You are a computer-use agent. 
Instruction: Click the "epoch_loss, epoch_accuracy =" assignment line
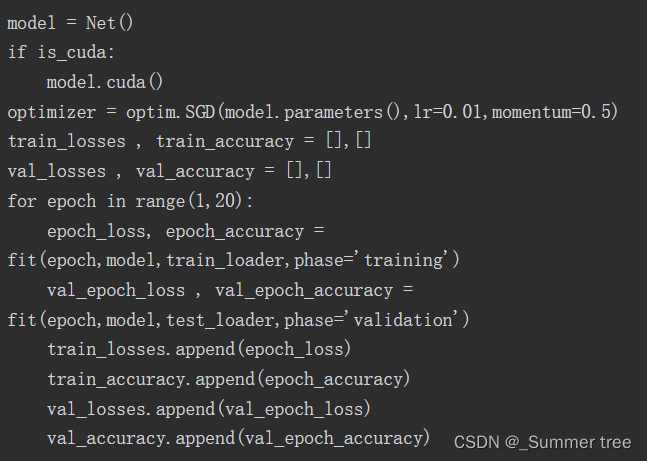click(186, 231)
